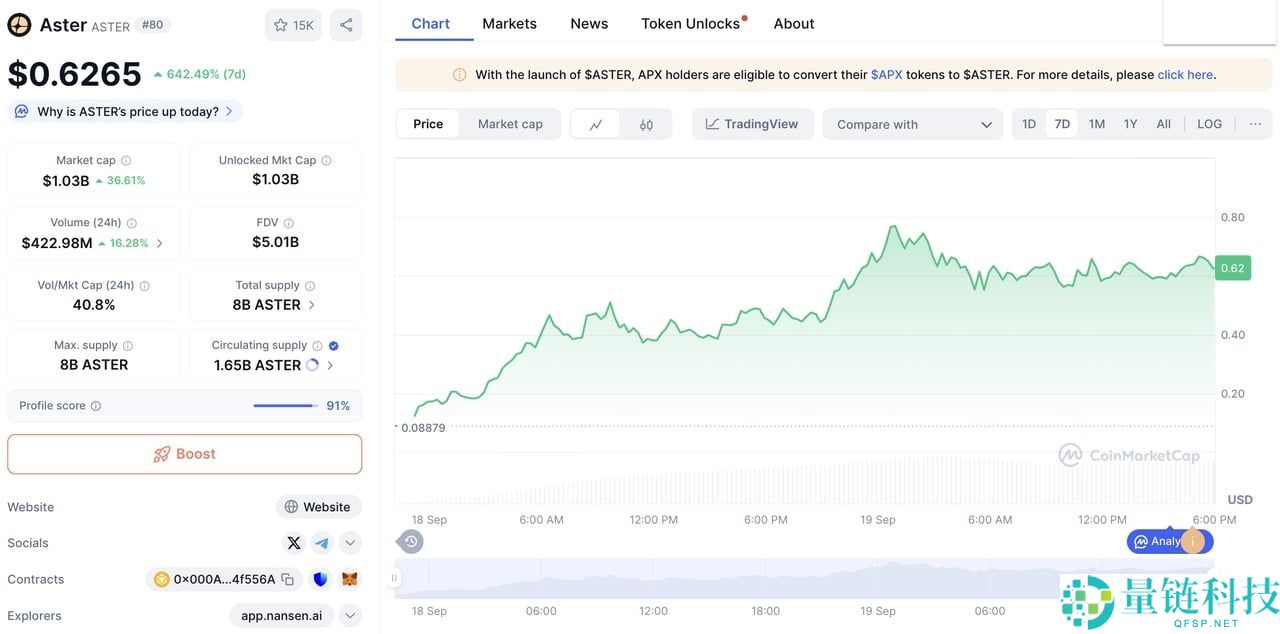The image size is (1280, 634).
Task: Toggle LOG scale on the chart
Action: [x=1209, y=124]
